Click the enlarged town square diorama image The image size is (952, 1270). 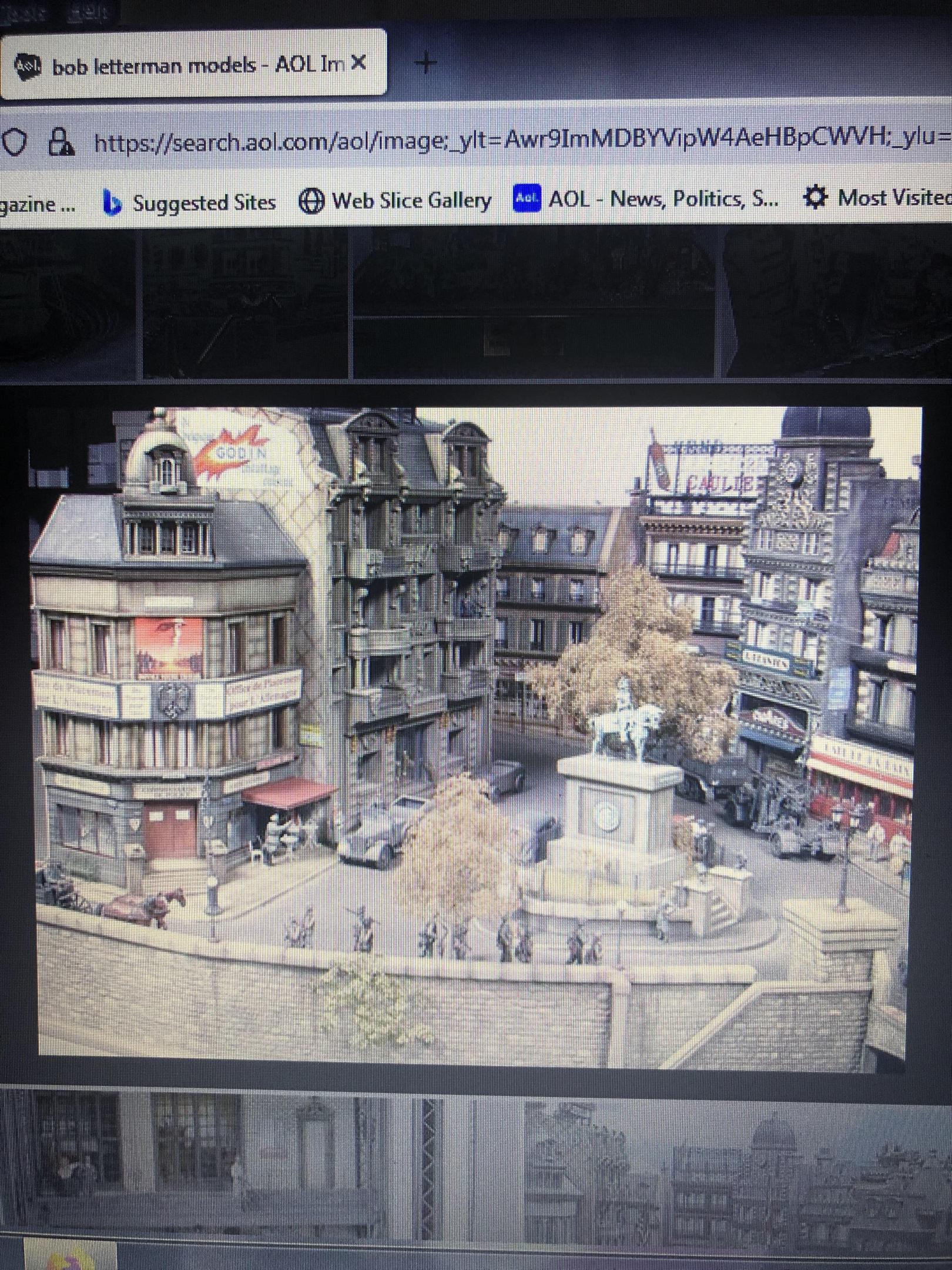[x=476, y=735]
